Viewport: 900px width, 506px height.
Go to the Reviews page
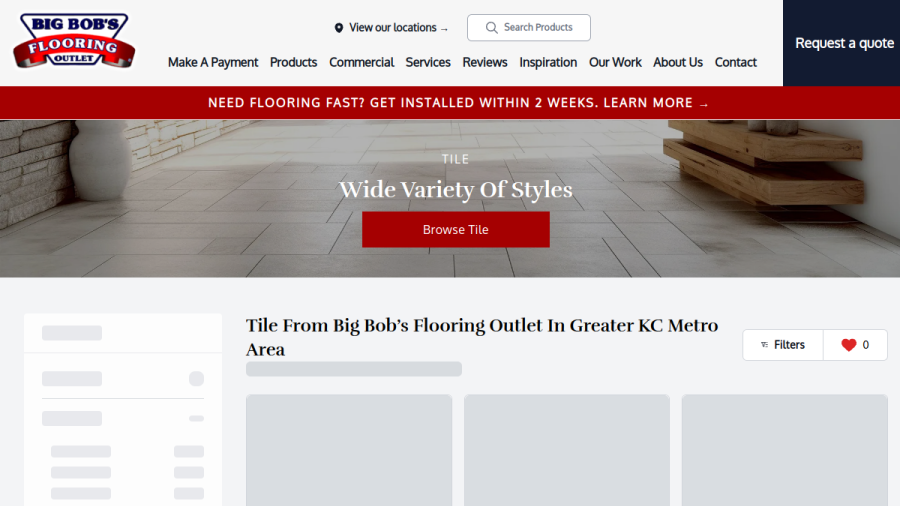tap(485, 62)
